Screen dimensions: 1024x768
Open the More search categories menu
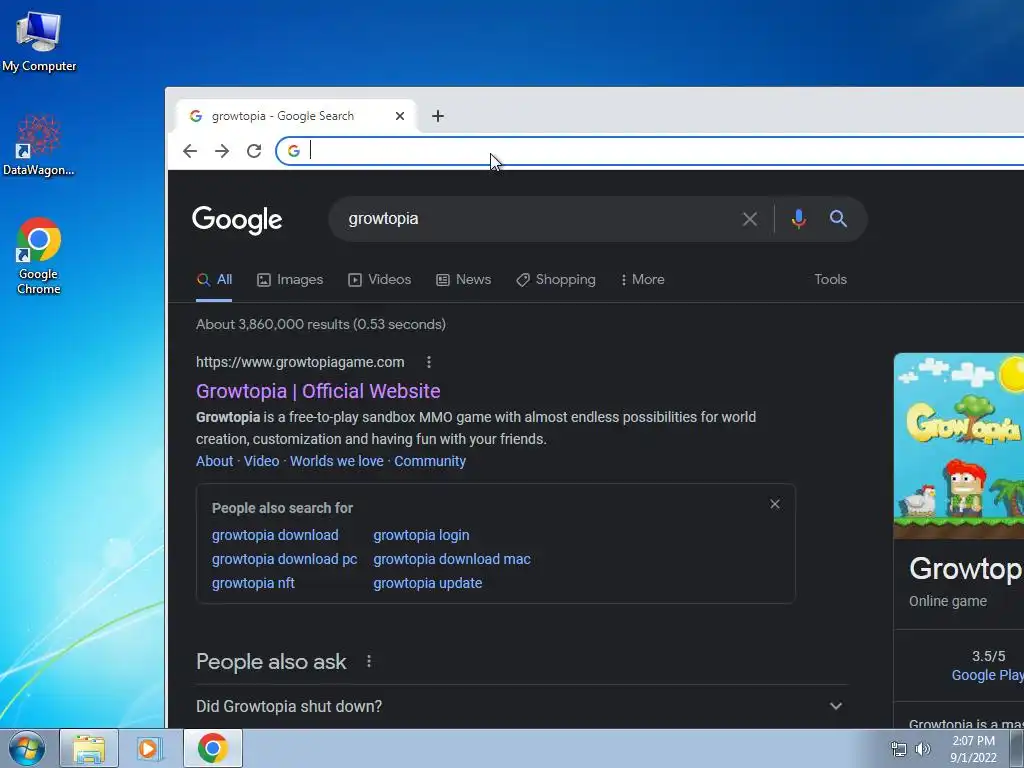pos(643,280)
